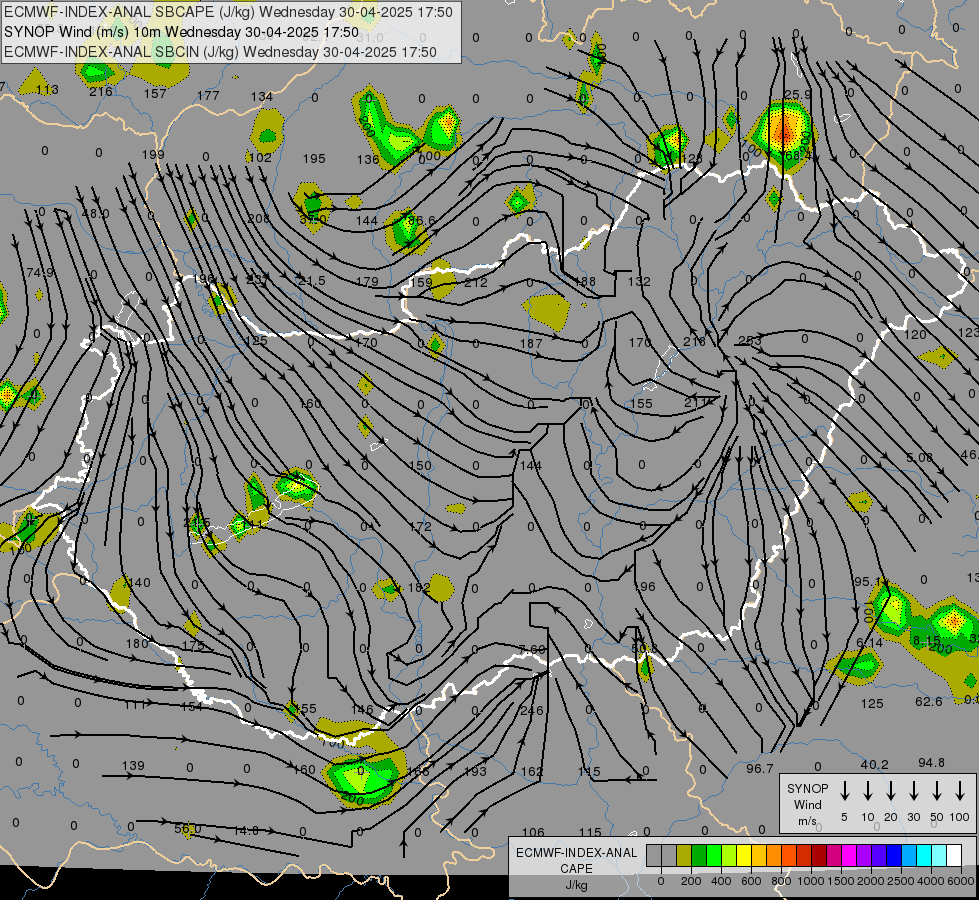The height and width of the screenshot is (900, 979).
Task: Click the '62.6' value on the map
Action: pos(928,701)
